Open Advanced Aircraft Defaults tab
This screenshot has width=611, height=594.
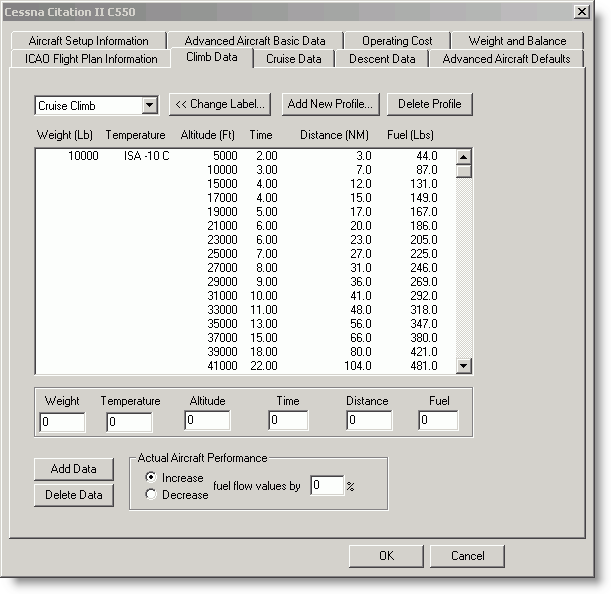coord(506,59)
